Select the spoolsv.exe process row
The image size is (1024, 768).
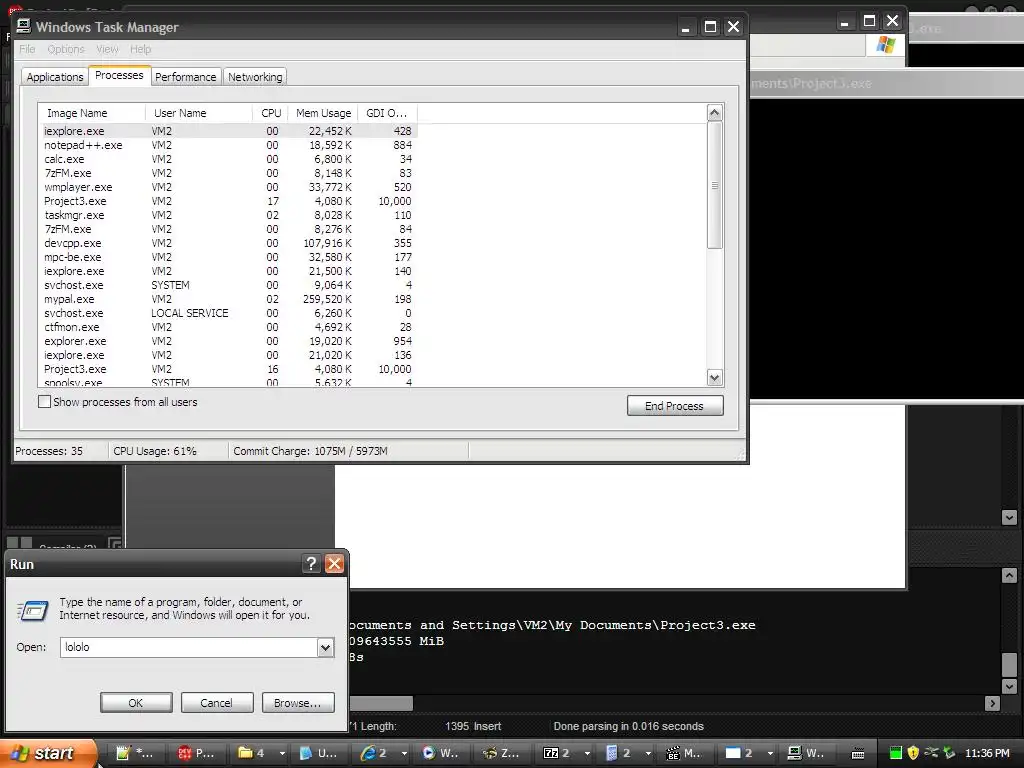pos(228,382)
